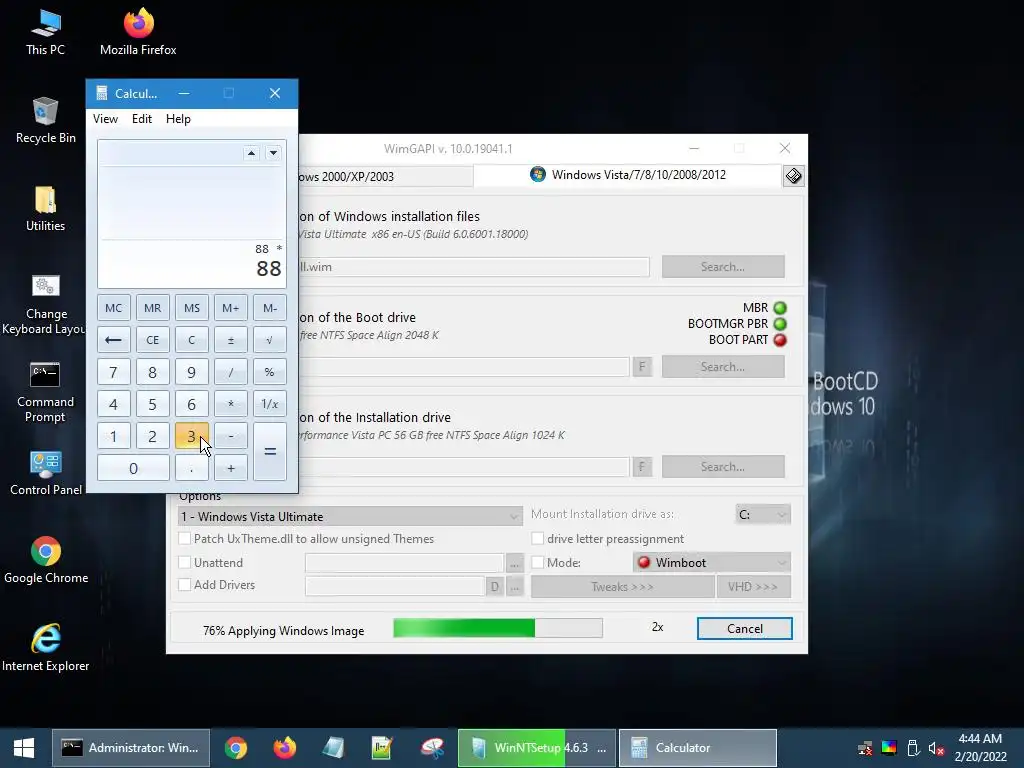Switch to Windows Vista/7/8/10/2008/2012 tab
The height and width of the screenshot is (768, 1024).
tap(628, 175)
